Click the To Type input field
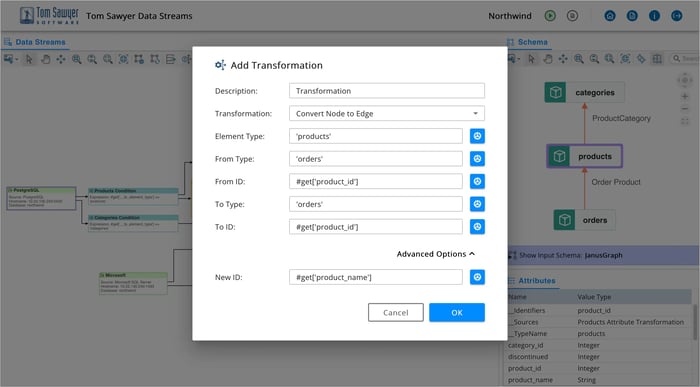700x387 pixels. click(x=376, y=204)
